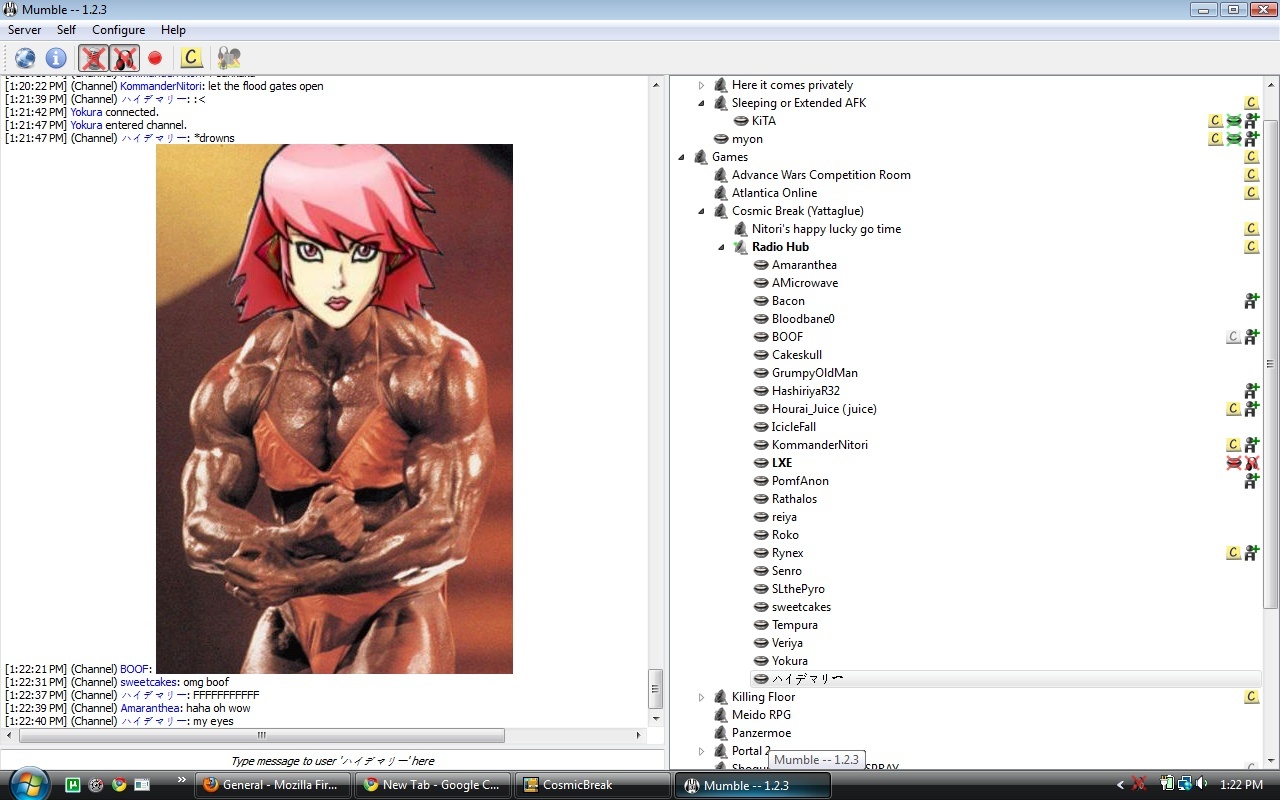The height and width of the screenshot is (800, 1280).
Task: Expand the 'Here it comes privately' channel
Action: click(x=701, y=85)
